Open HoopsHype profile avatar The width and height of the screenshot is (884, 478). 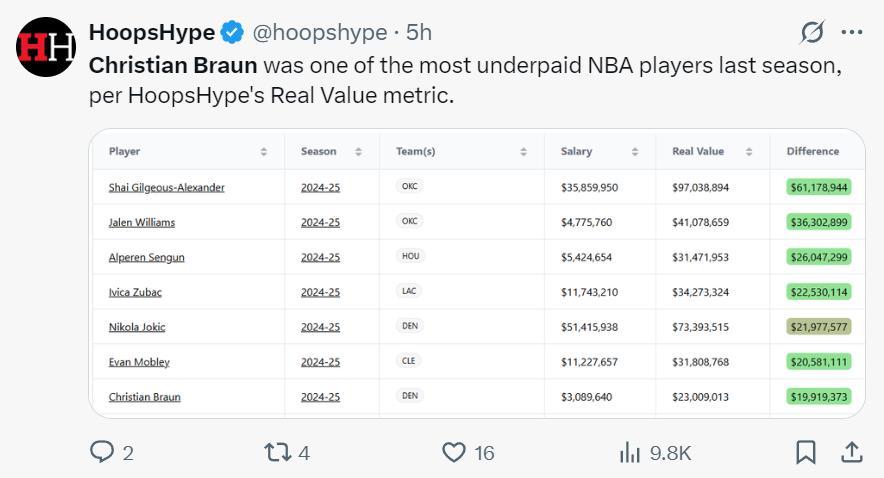coord(46,47)
